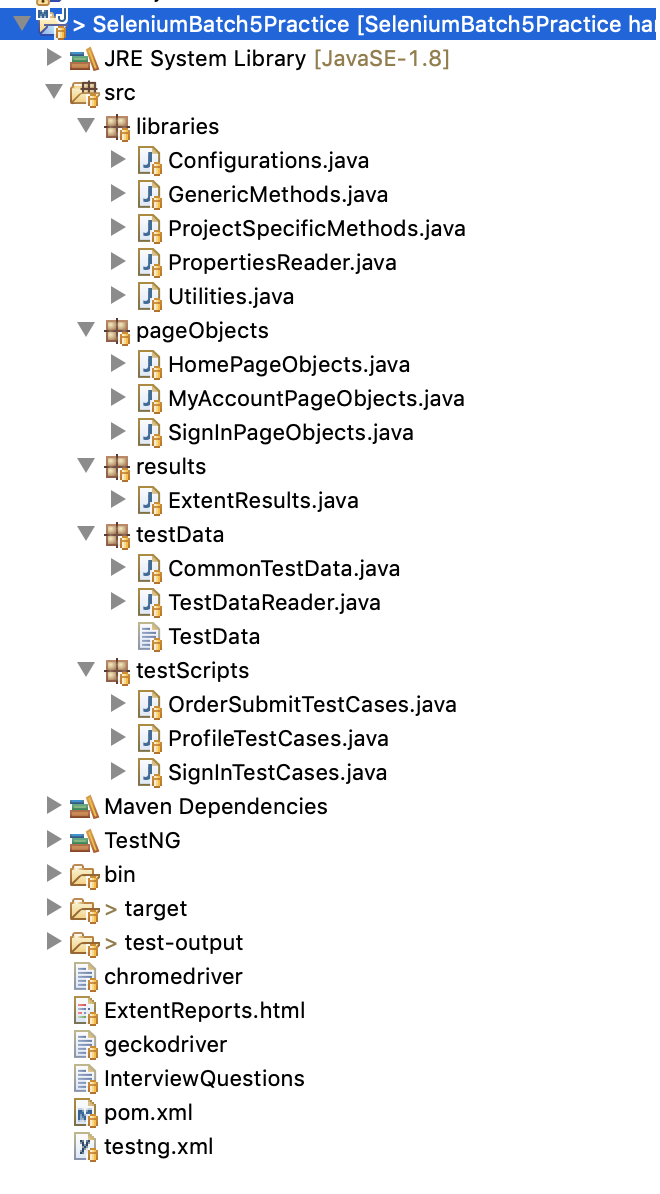The image size is (660, 1194).
Task: Click the GenericMethods.java file icon
Action: point(150,195)
